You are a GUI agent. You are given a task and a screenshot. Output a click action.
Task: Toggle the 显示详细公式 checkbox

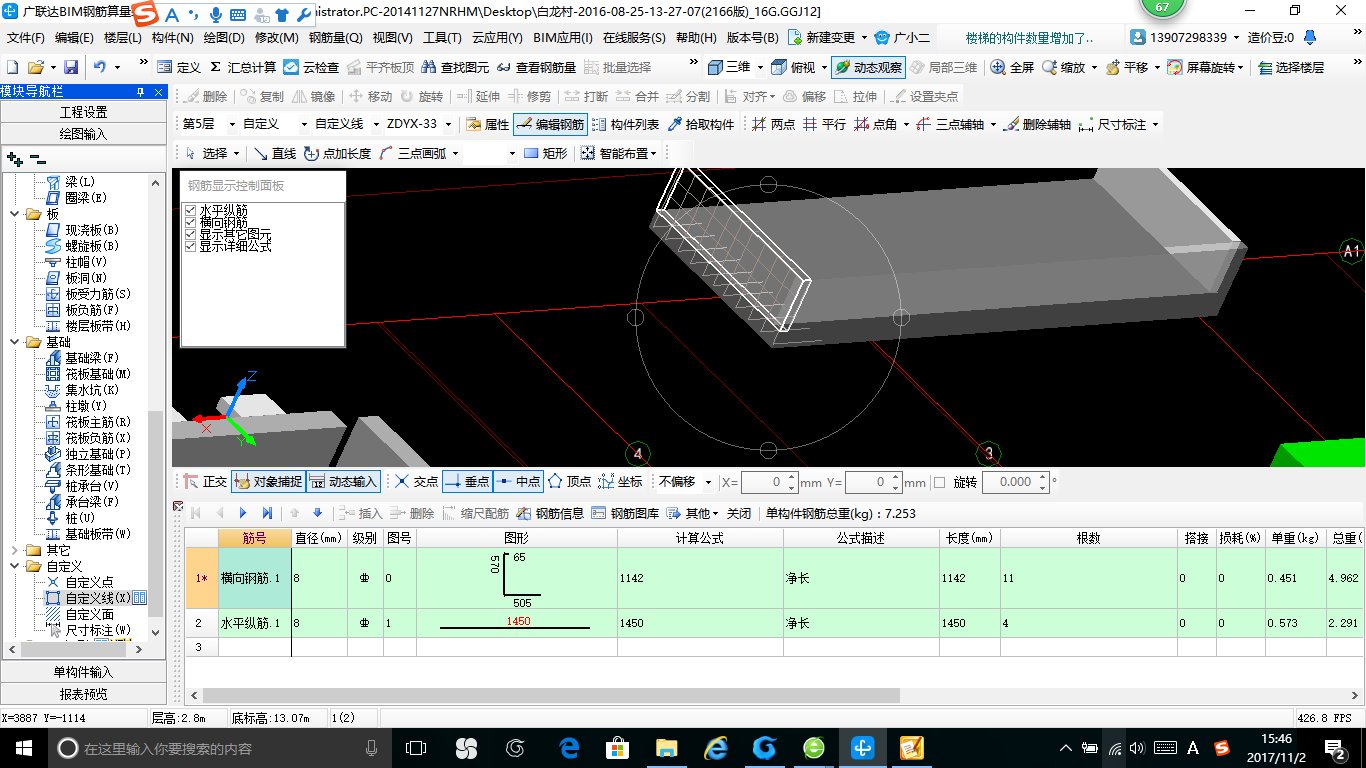[x=191, y=246]
